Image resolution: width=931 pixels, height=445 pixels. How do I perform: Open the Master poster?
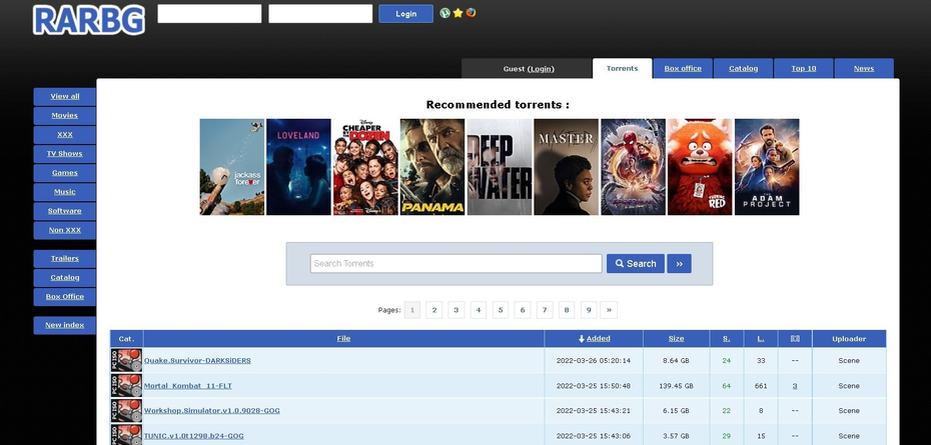tap(566, 167)
